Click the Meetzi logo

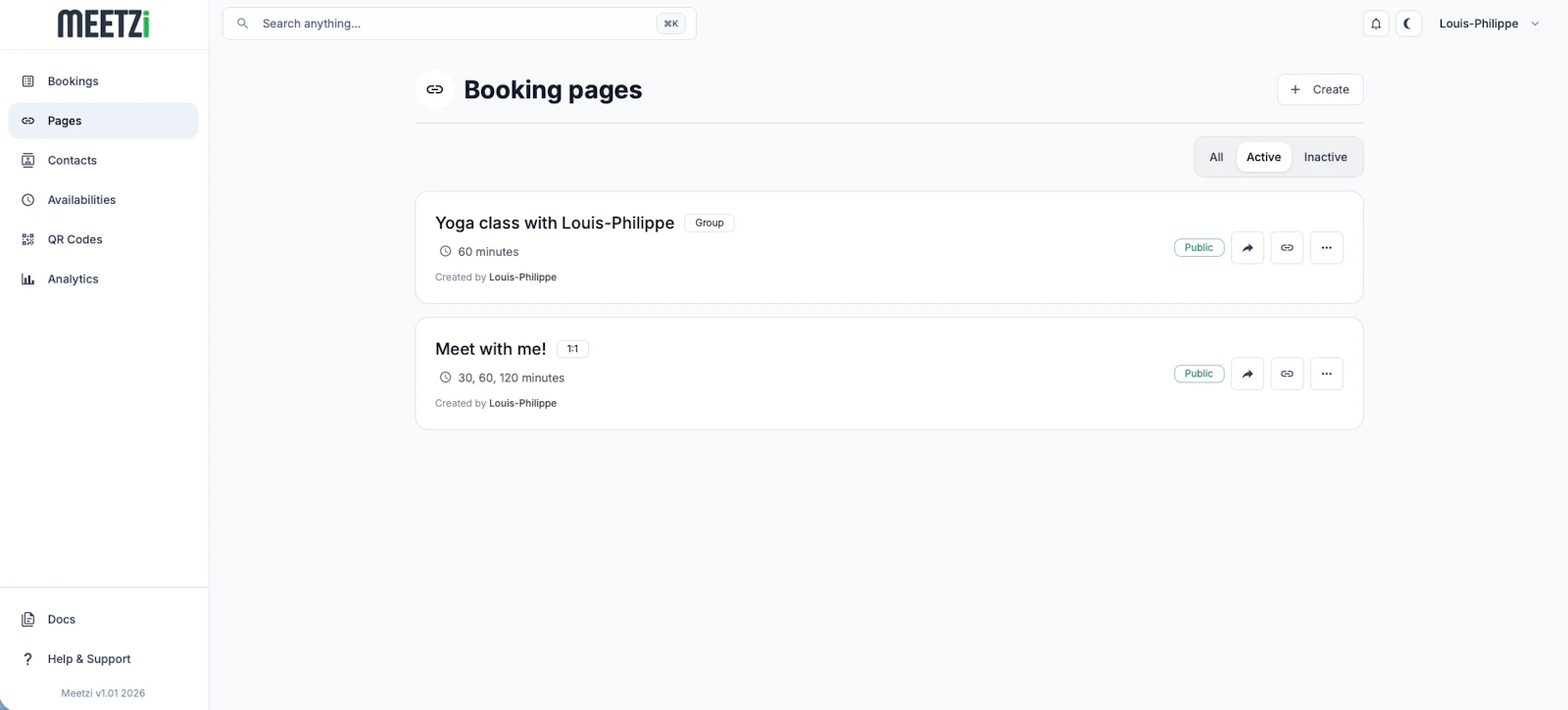tap(103, 24)
